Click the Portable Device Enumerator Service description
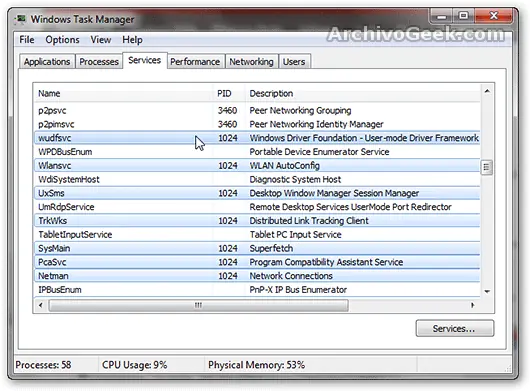Image resolution: width=530 pixels, height=391 pixels. pos(319,152)
